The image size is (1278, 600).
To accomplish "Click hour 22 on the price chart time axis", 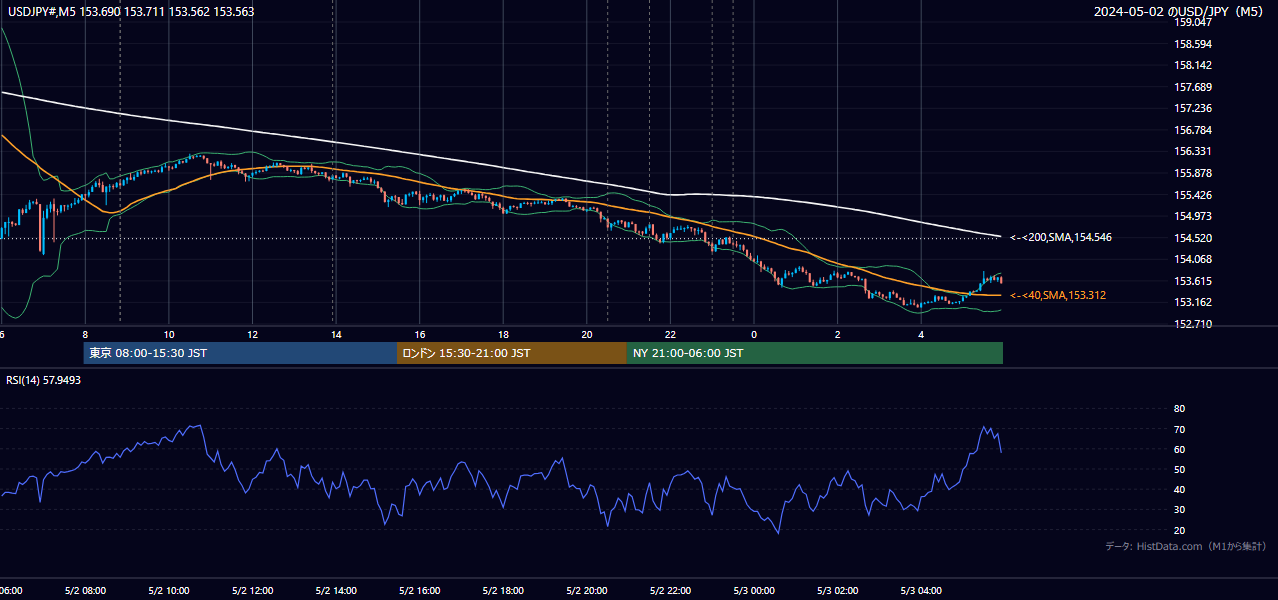I will [x=670, y=334].
